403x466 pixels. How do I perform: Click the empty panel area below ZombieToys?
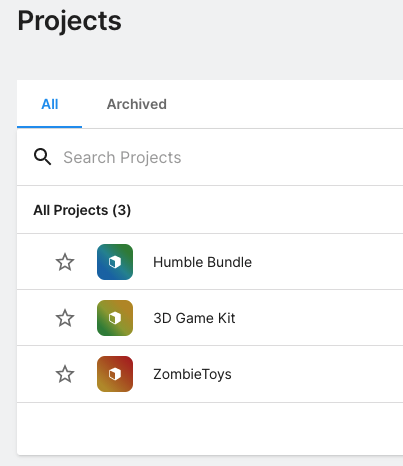(x=210, y=429)
